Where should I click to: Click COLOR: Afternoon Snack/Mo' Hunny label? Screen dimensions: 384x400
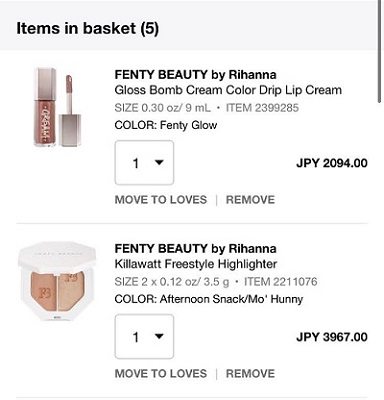tap(209, 299)
